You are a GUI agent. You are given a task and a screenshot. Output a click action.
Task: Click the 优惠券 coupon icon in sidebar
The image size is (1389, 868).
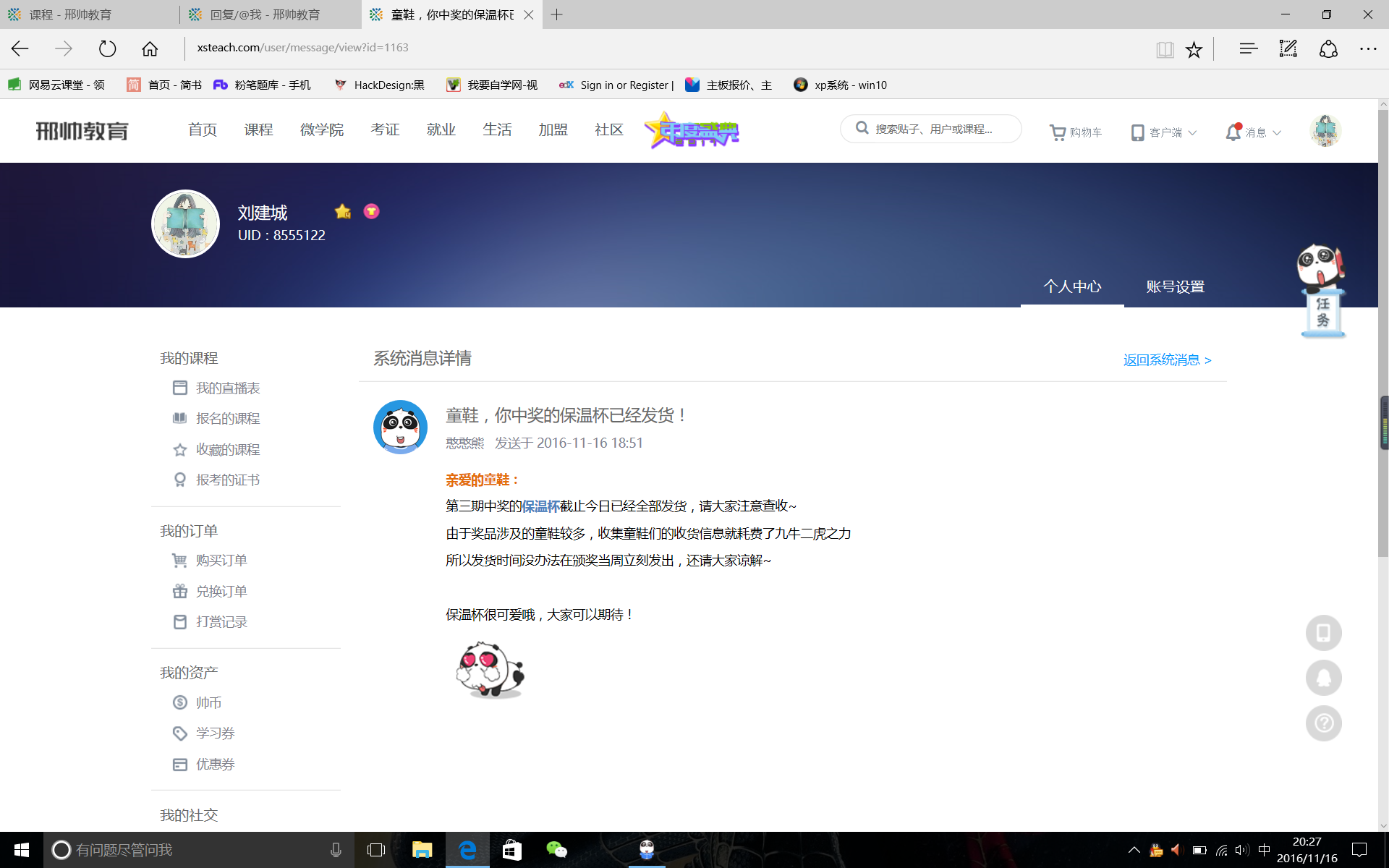coord(179,764)
